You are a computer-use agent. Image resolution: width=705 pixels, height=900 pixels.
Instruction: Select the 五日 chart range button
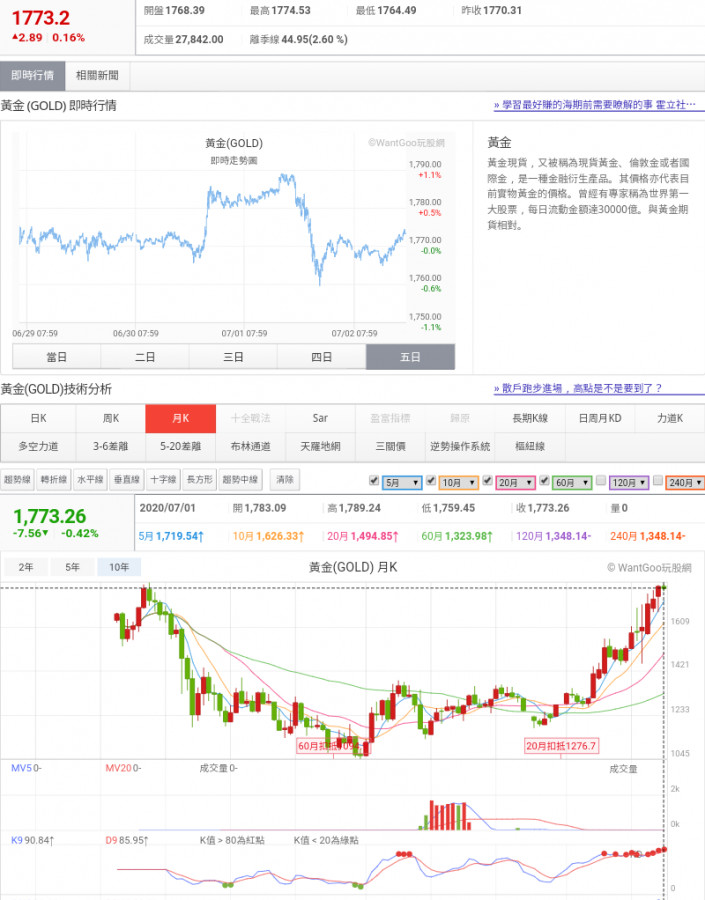tap(410, 357)
